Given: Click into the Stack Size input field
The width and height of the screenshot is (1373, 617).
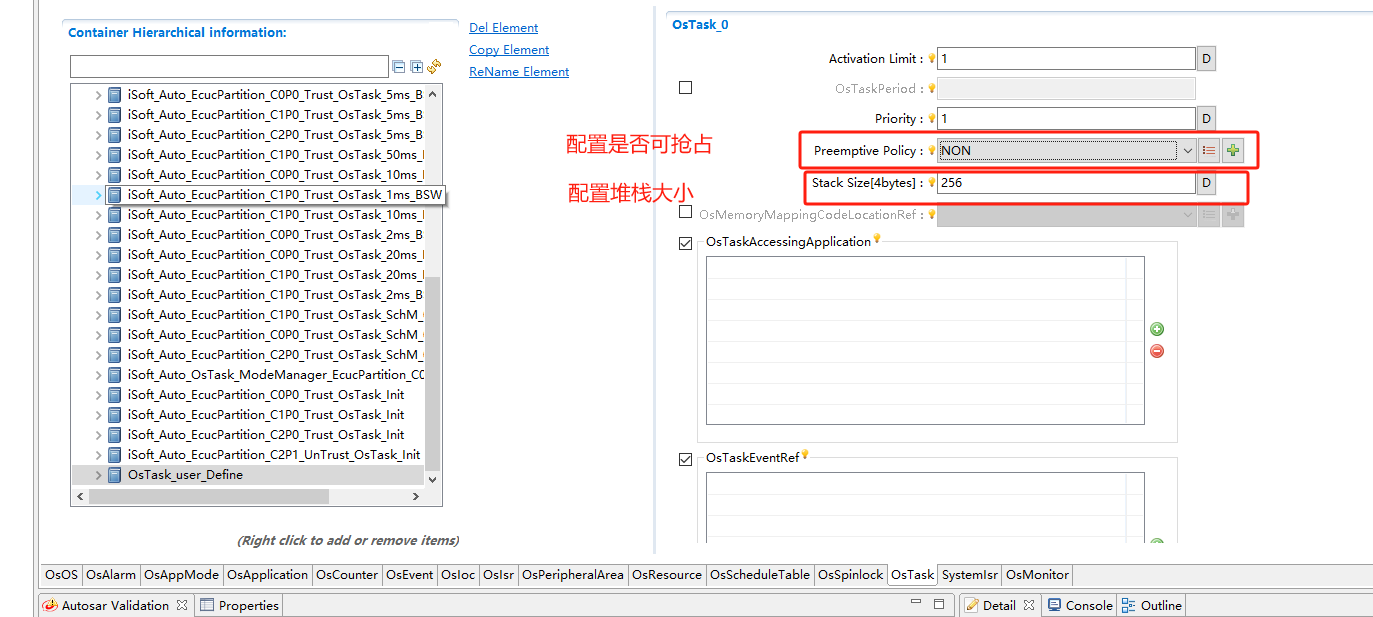Looking at the screenshot, I should [1065, 184].
